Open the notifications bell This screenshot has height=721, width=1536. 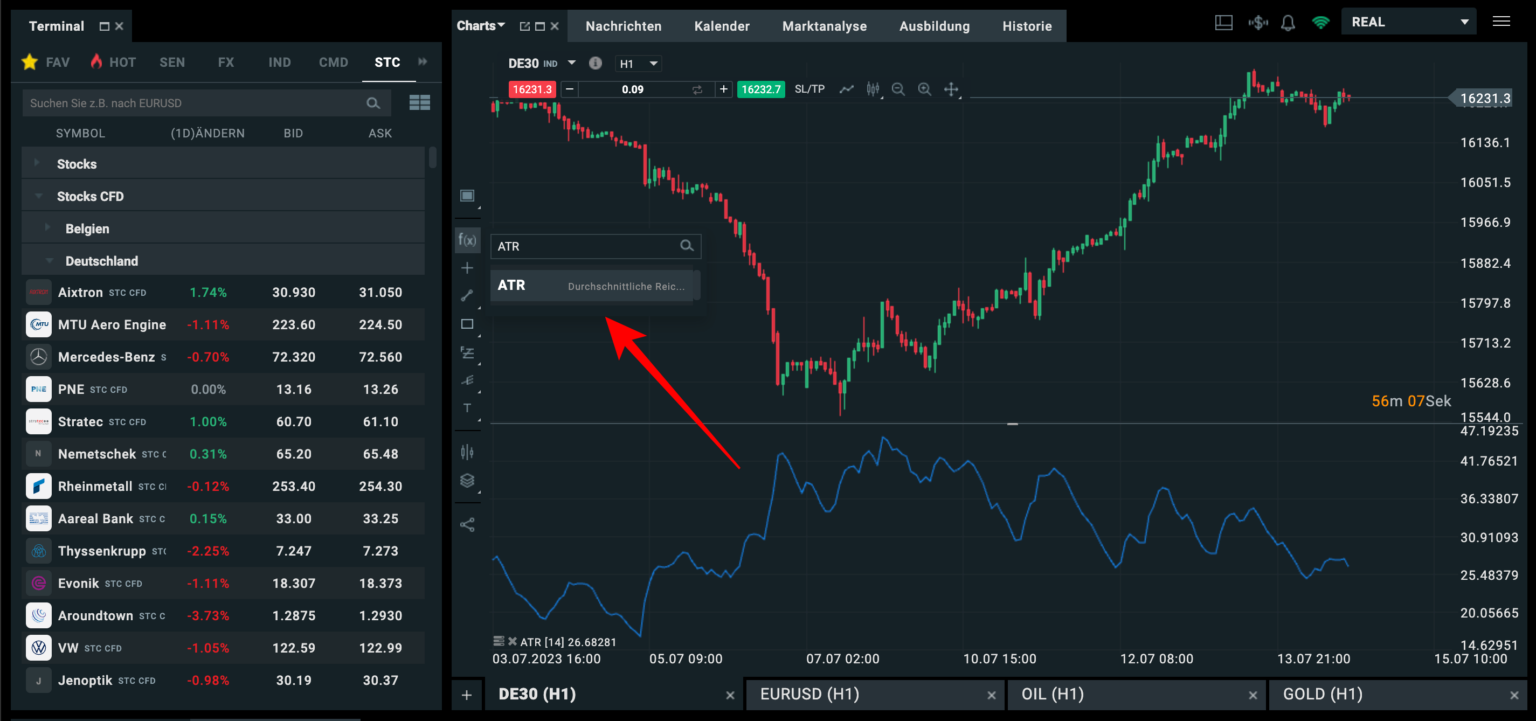tap(1288, 22)
